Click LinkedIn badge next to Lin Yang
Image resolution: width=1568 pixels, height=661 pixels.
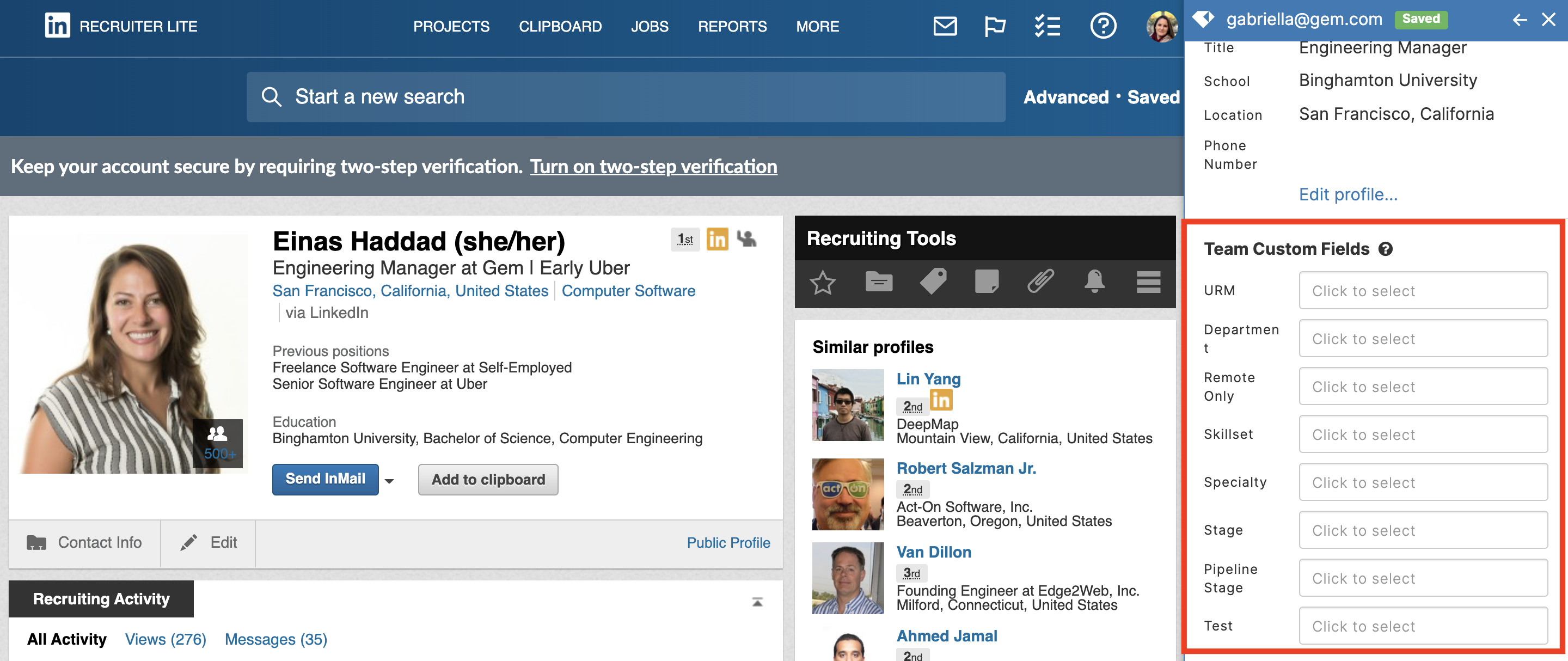pyautogui.click(x=940, y=401)
